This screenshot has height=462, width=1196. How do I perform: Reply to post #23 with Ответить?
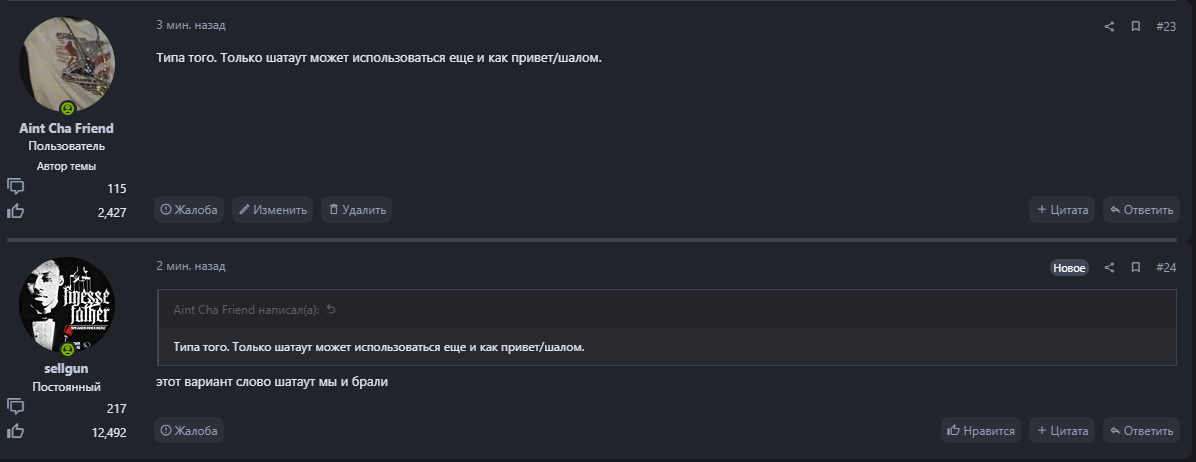click(x=1141, y=210)
